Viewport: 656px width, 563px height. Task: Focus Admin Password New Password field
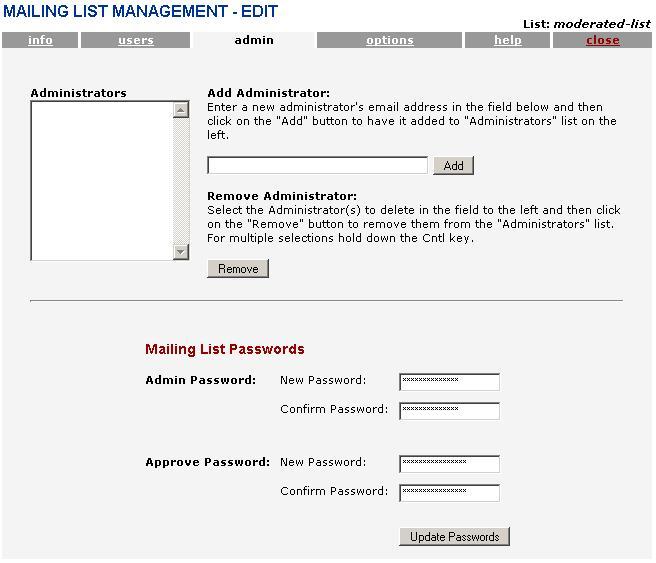(x=449, y=381)
